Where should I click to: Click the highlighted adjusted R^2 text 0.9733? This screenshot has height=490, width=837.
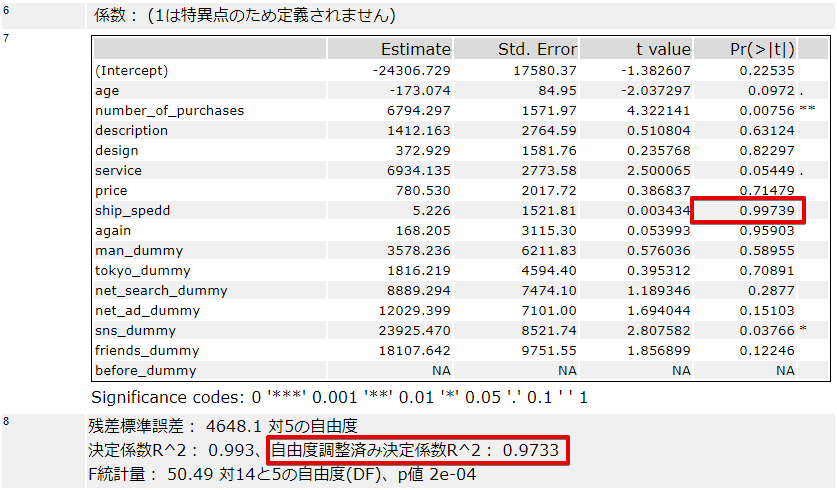(x=420, y=450)
